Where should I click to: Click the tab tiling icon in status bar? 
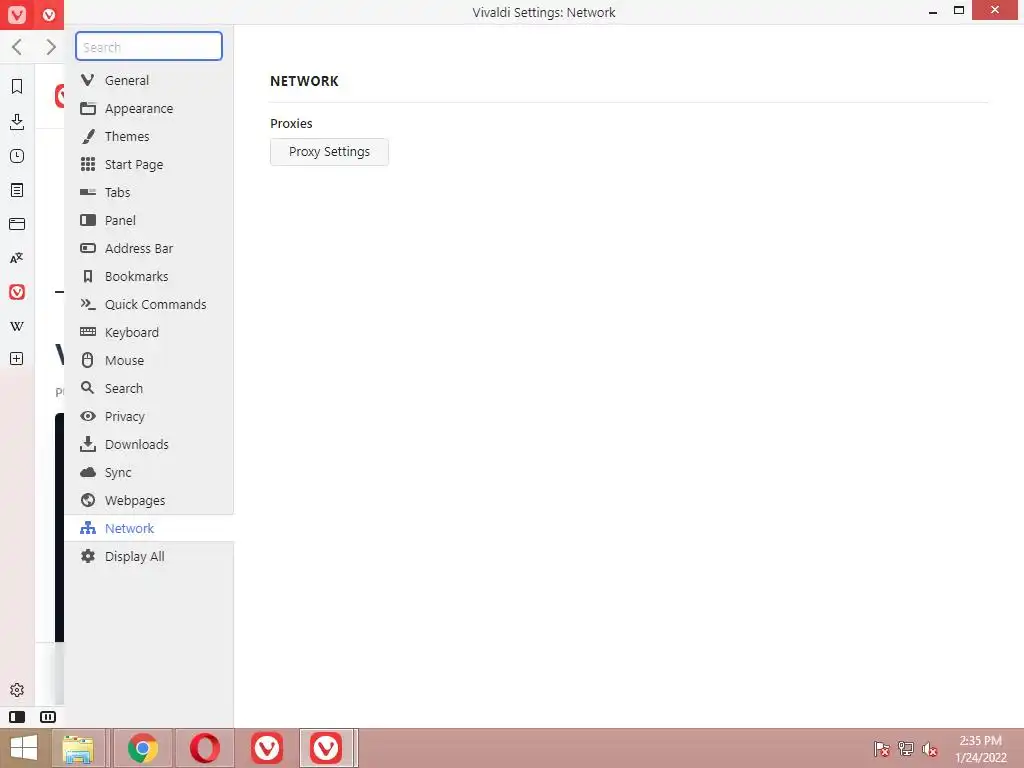click(48, 717)
